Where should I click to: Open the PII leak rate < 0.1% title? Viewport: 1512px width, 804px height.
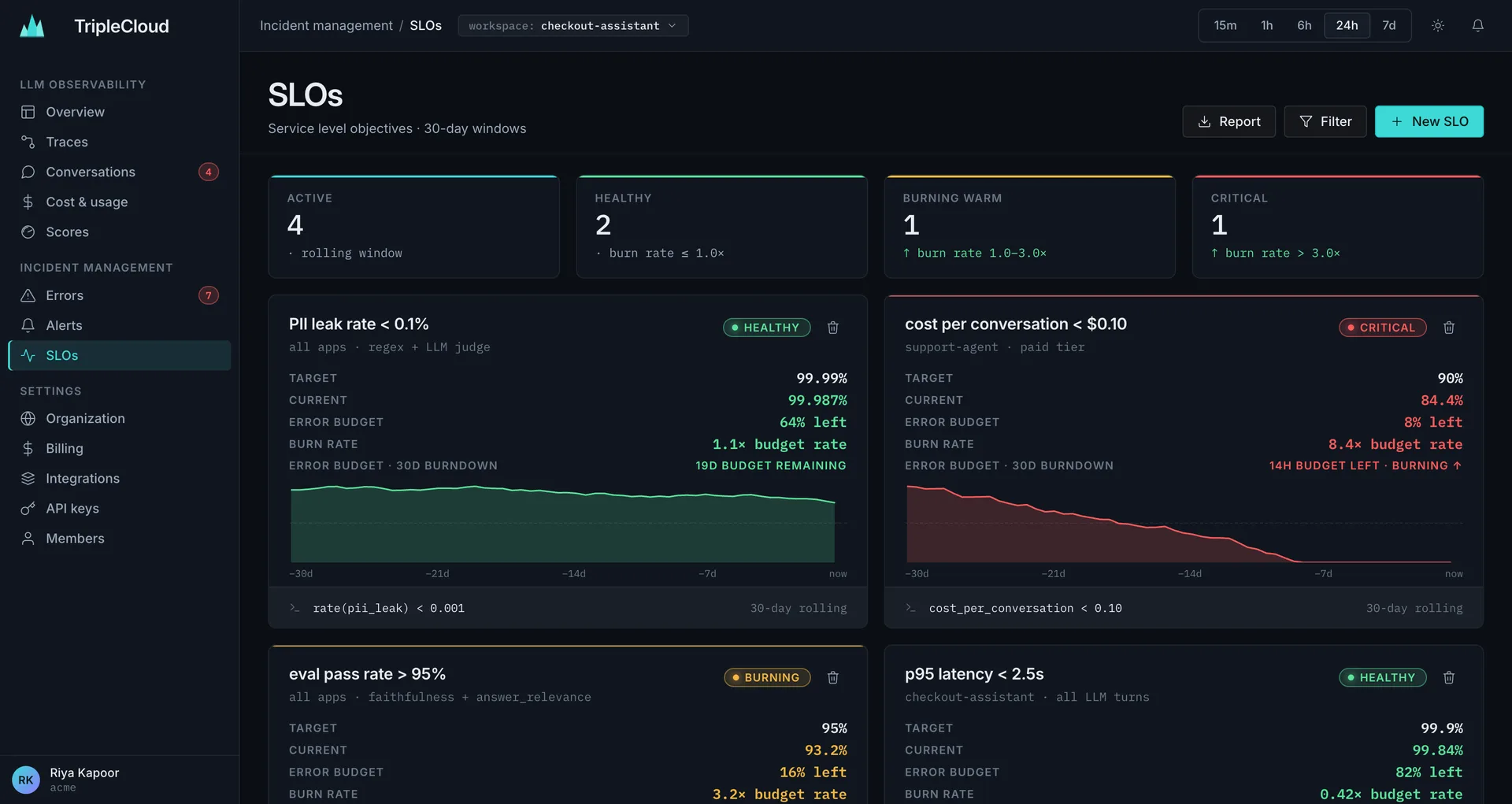pyautogui.click(x=359, y=324)
